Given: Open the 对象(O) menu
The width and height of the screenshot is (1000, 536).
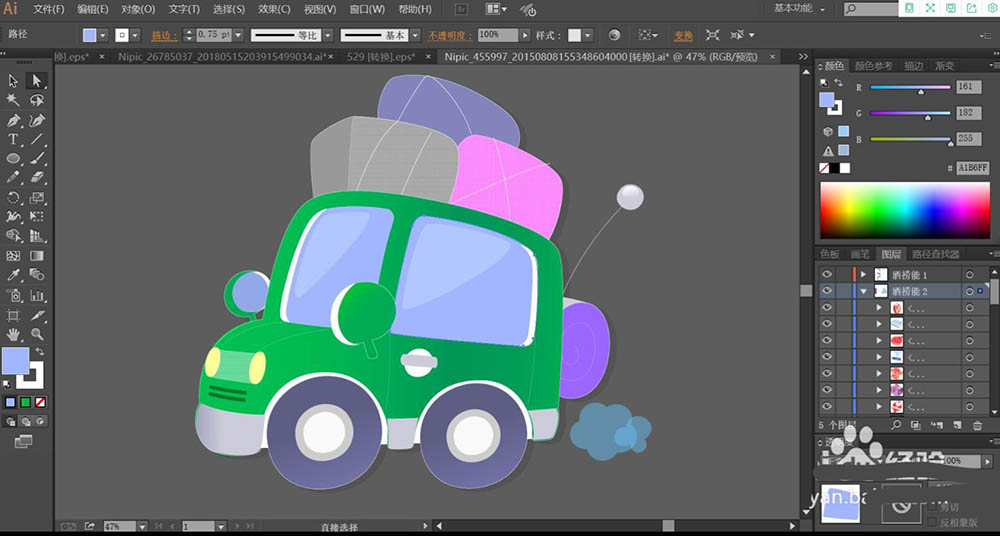Looking at the screenshot, I should point(138,10).
